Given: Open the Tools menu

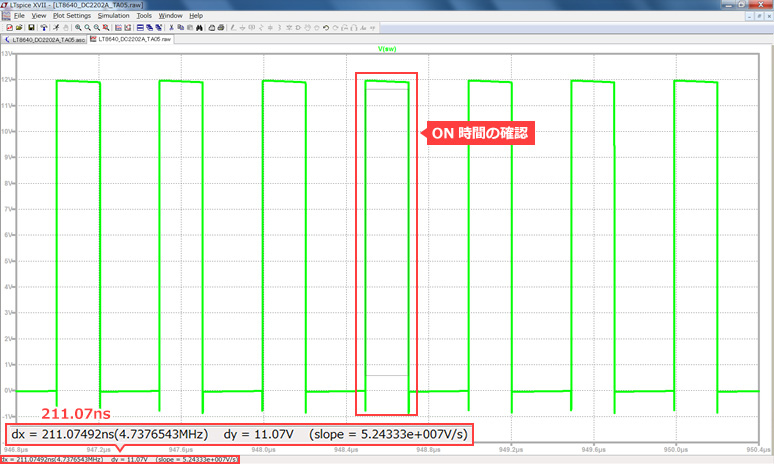Looking at the screenshot, I should point(144,16).
